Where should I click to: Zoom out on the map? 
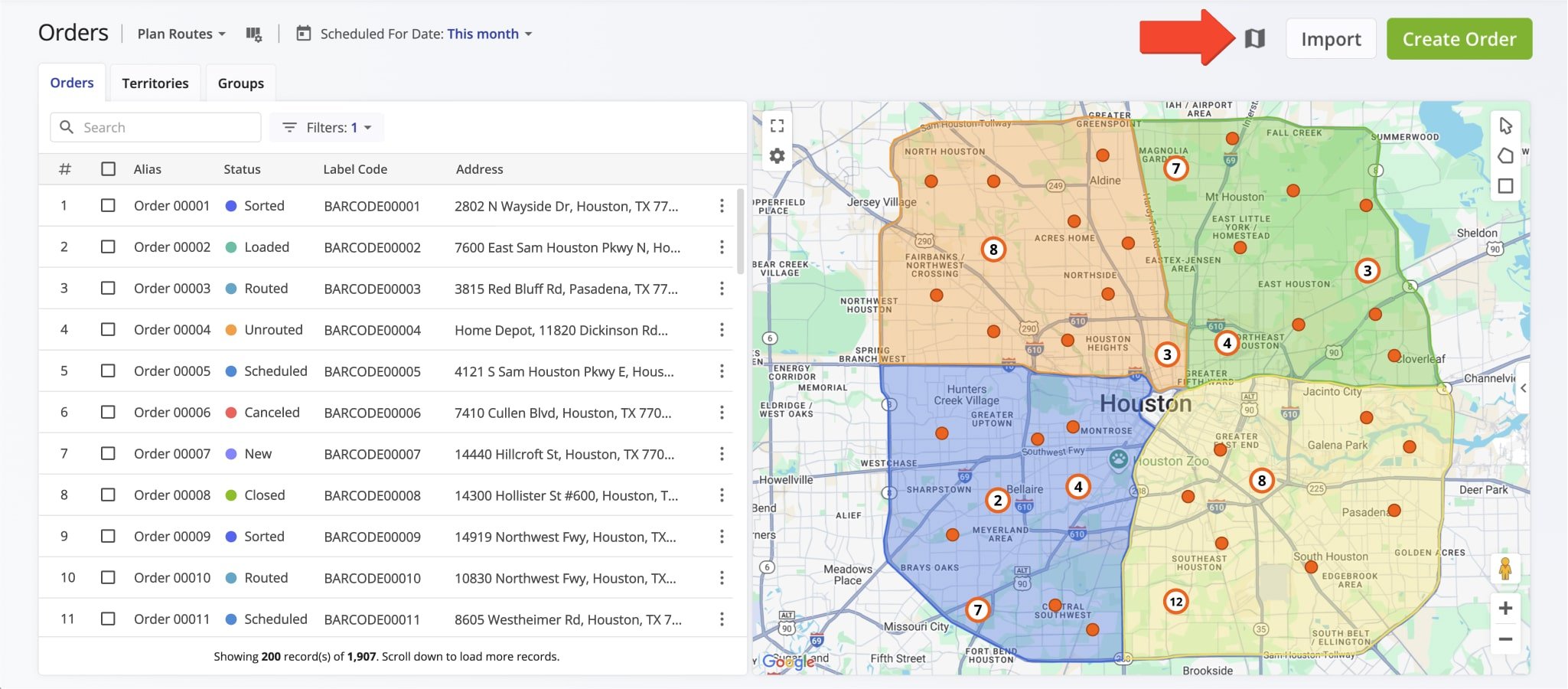(1505, 639)
